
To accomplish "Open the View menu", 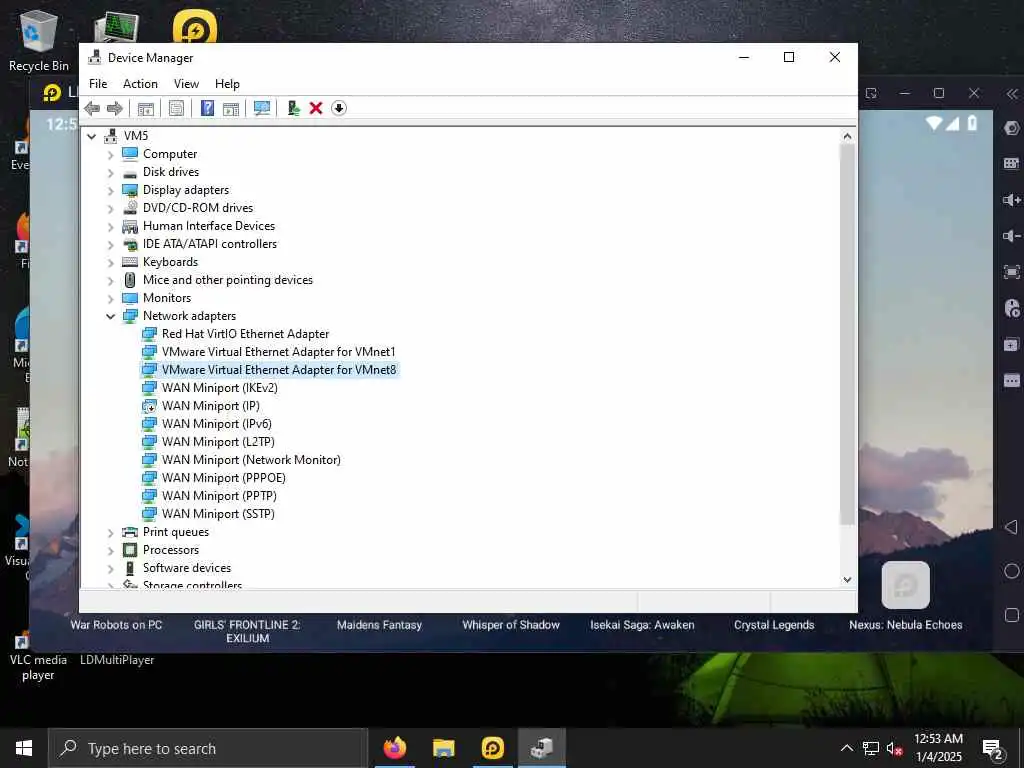I will point(186,84).
